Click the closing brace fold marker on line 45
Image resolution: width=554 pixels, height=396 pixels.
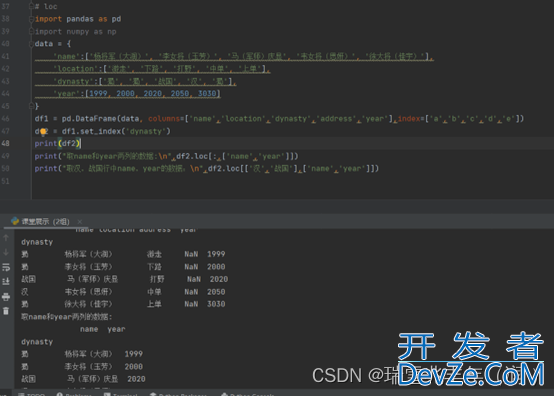tap(31, 106)
